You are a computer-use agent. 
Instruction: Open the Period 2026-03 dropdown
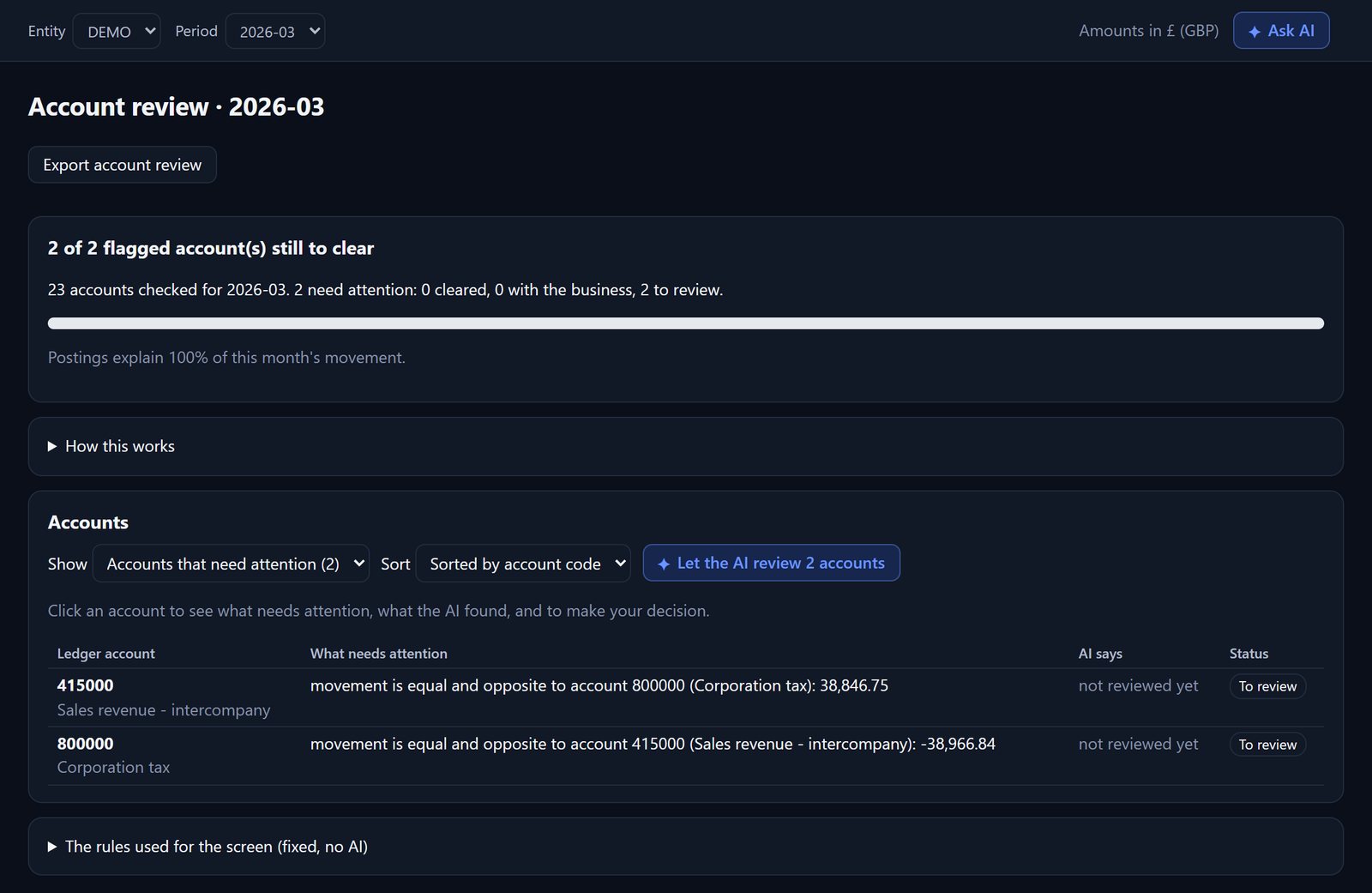[275, 31]
